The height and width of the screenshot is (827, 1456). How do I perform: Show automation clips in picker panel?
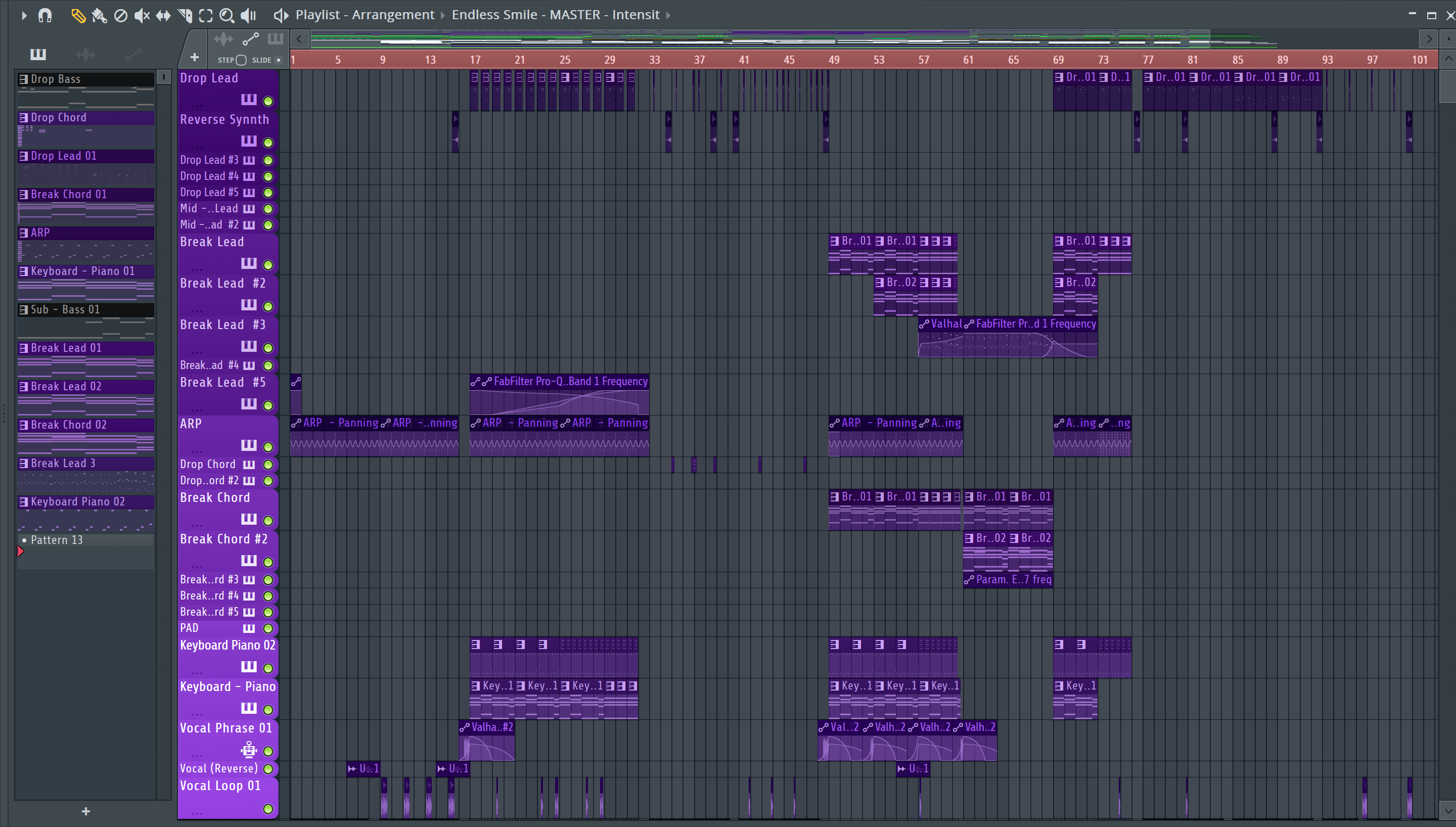click(x=133, y=54)
